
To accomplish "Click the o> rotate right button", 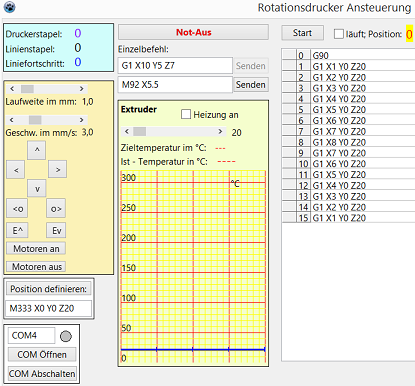I will click(x=56, y=209).
